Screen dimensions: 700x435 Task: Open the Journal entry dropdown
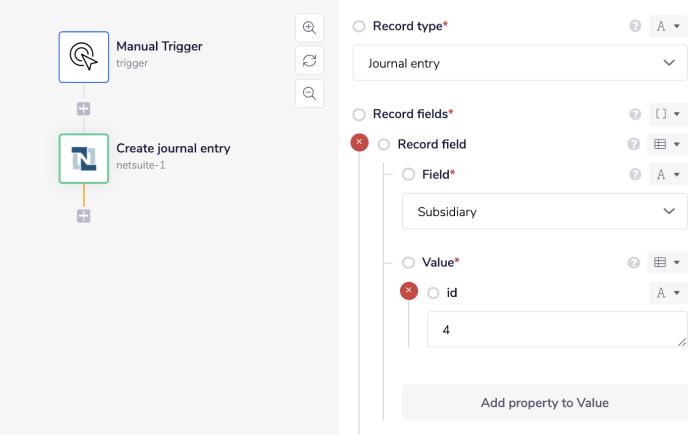[x=520, y=63]
